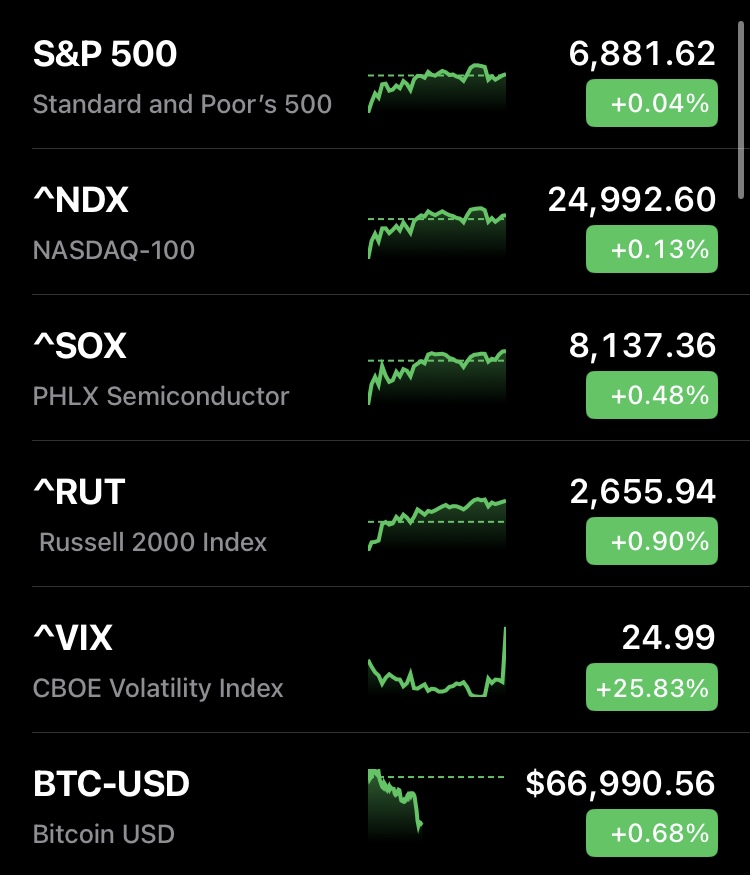
Task: View the NASDAQ-100 sparkline chart
Action: coord(437,234)
